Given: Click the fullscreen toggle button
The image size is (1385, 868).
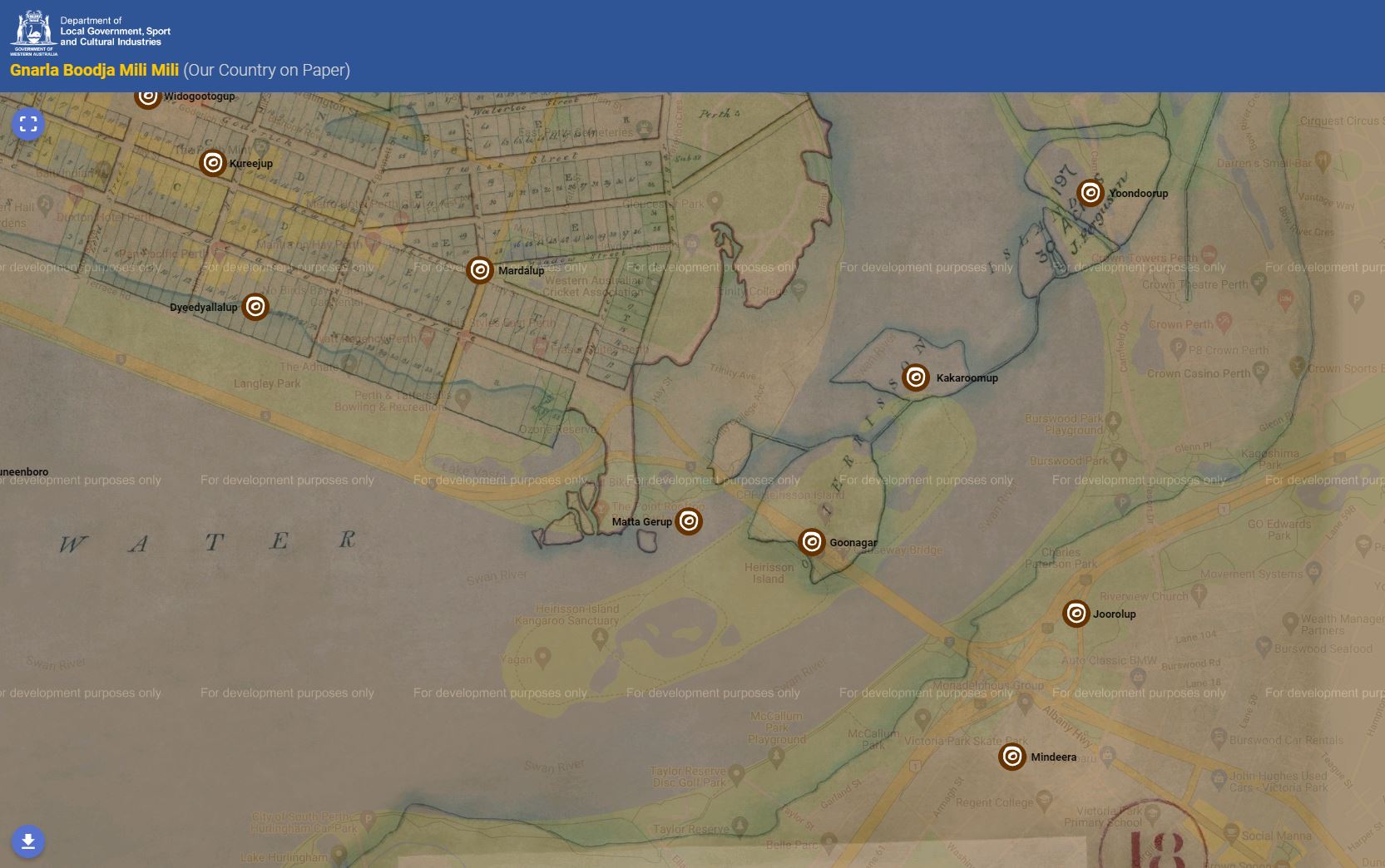Looking at the screenshot, I should (28, 125).
